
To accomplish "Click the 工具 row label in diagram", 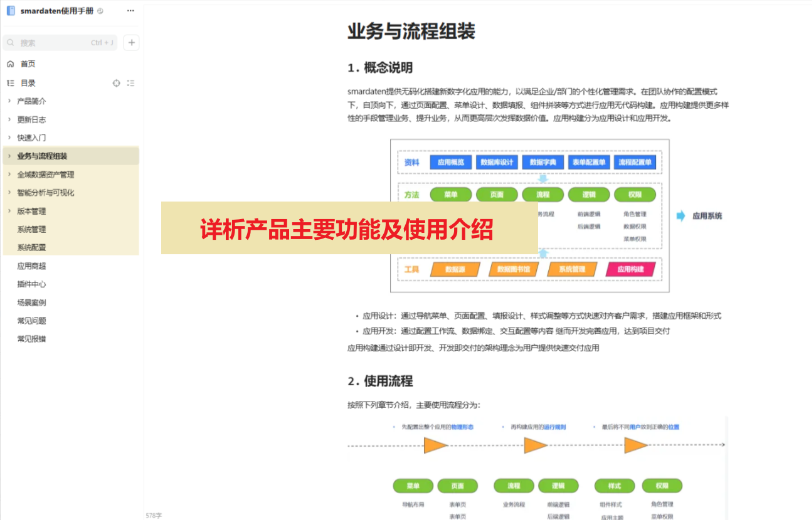I will pos(412,269).
